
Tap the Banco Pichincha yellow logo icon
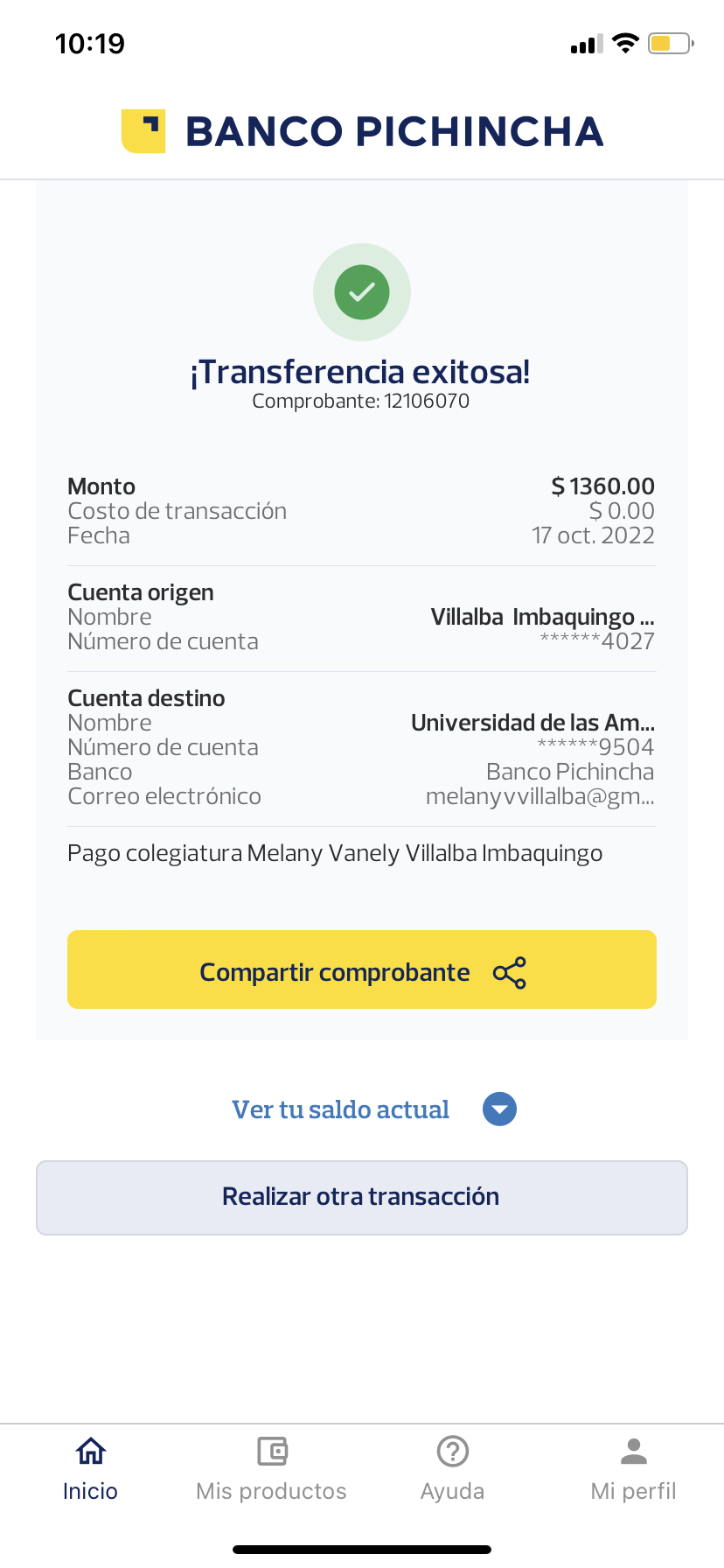[x=143, y=131]
